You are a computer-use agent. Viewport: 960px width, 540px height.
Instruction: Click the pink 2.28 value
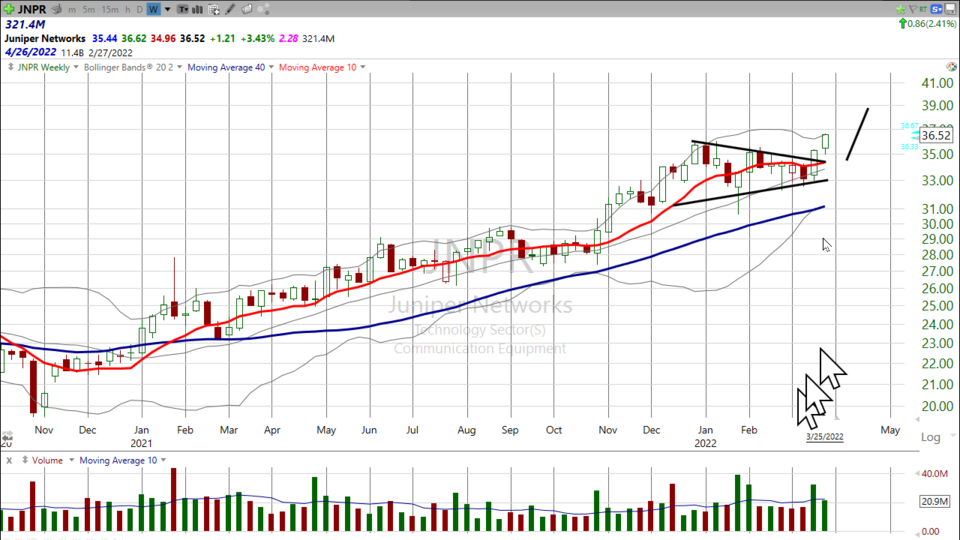[288, 39]
